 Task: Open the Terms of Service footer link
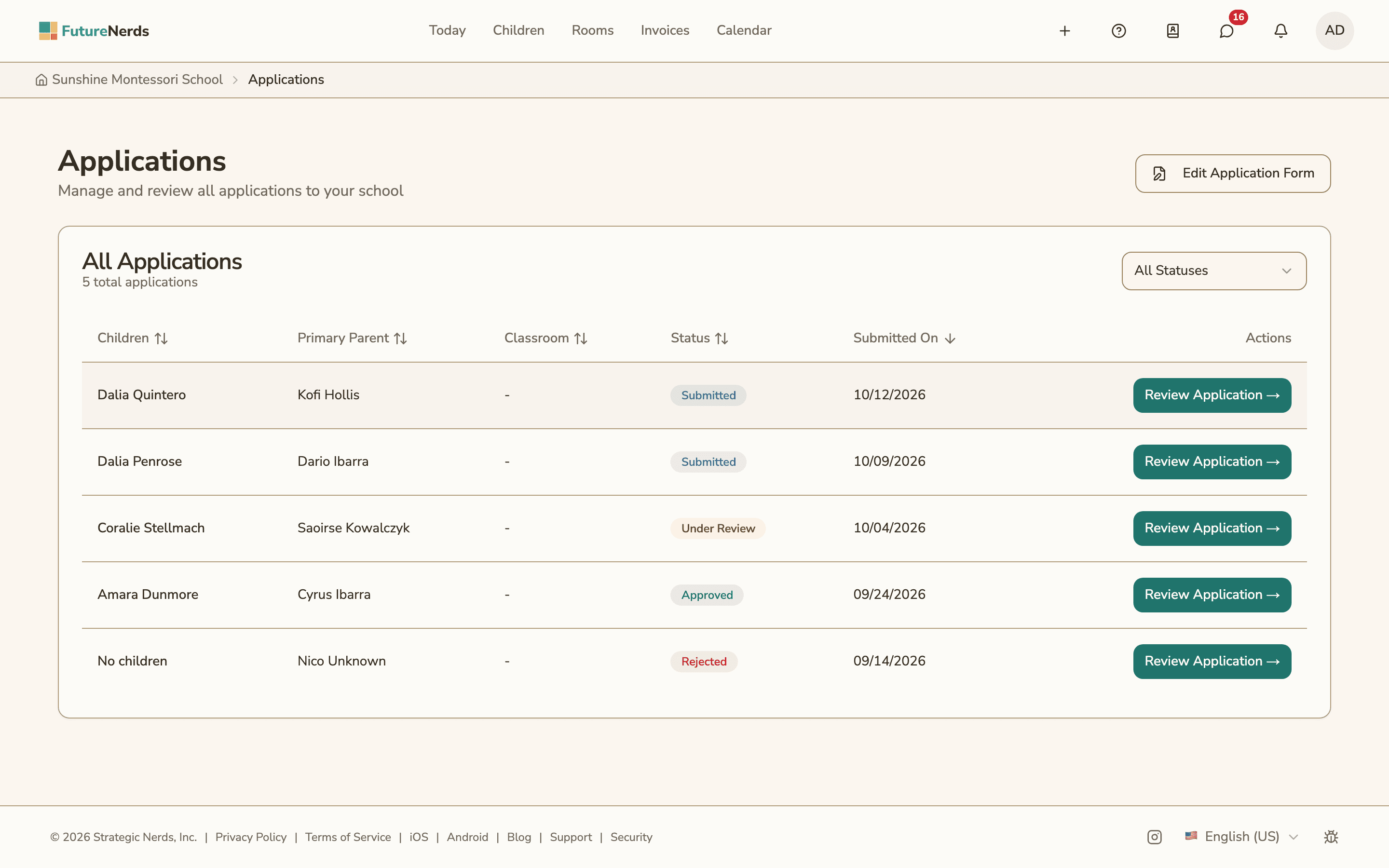pos(348,837)
